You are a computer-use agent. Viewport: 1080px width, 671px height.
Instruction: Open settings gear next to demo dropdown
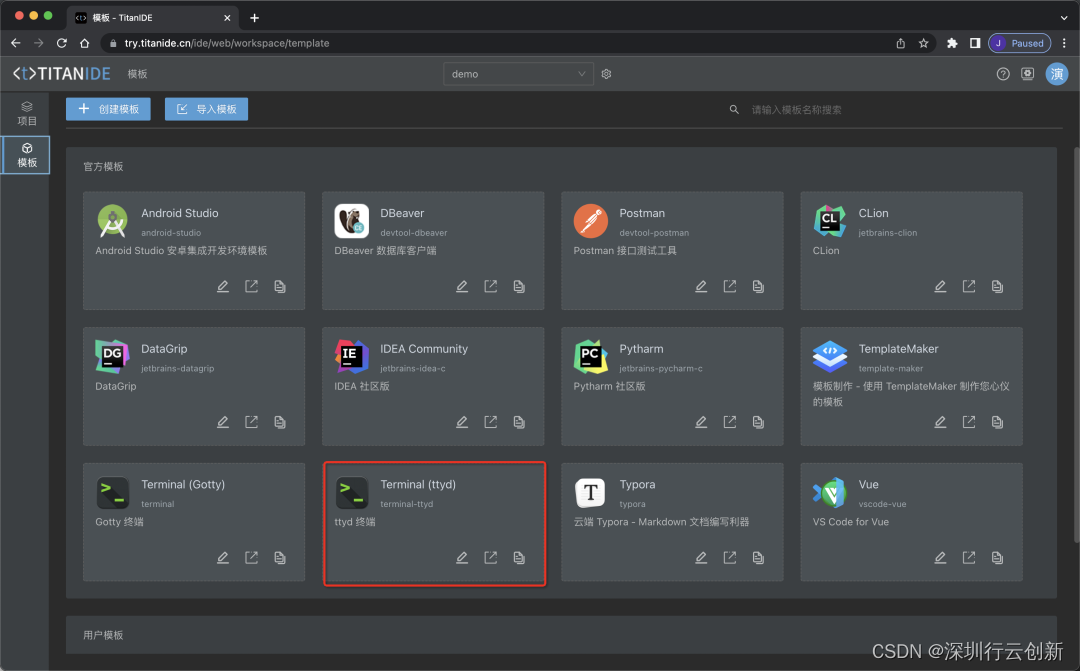[x=606, y=74]
